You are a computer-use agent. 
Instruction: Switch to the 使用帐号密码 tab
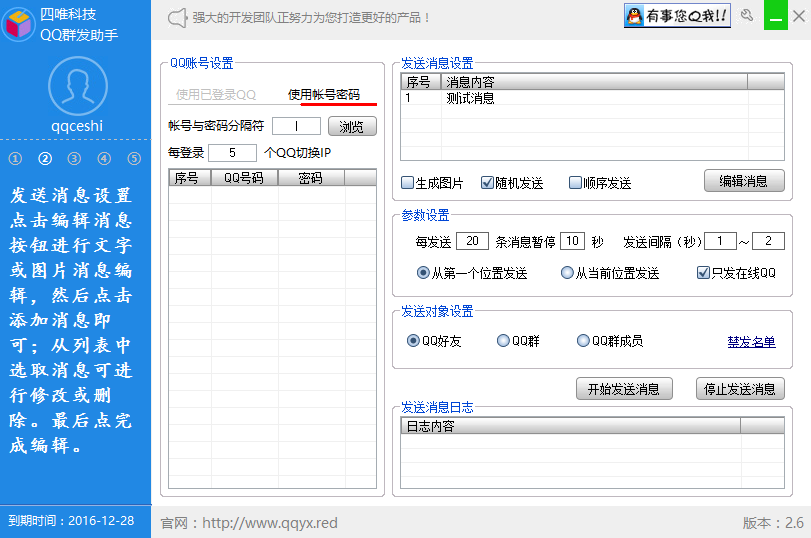tap(324, 95)
